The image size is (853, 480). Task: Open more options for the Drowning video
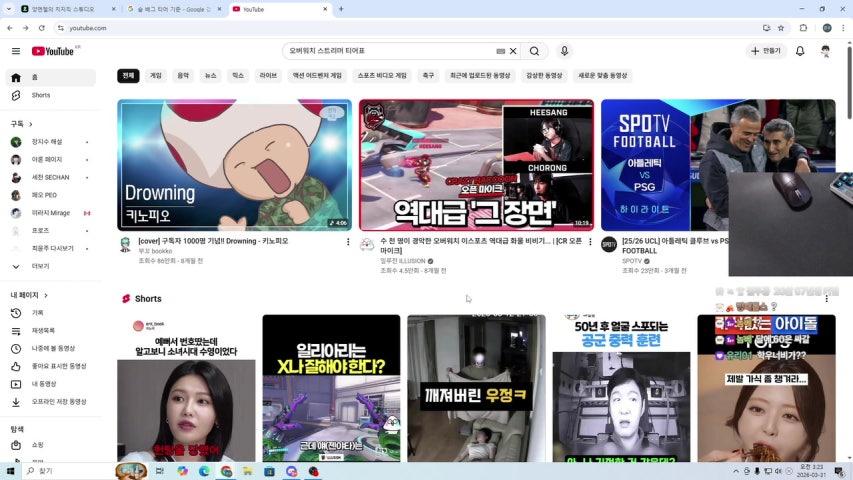pos(348,242)
